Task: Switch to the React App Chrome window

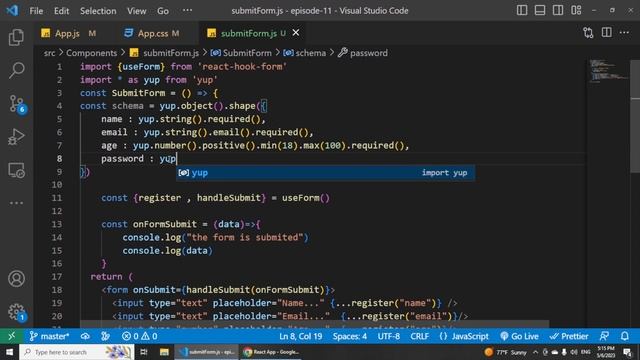Action: 271,352
